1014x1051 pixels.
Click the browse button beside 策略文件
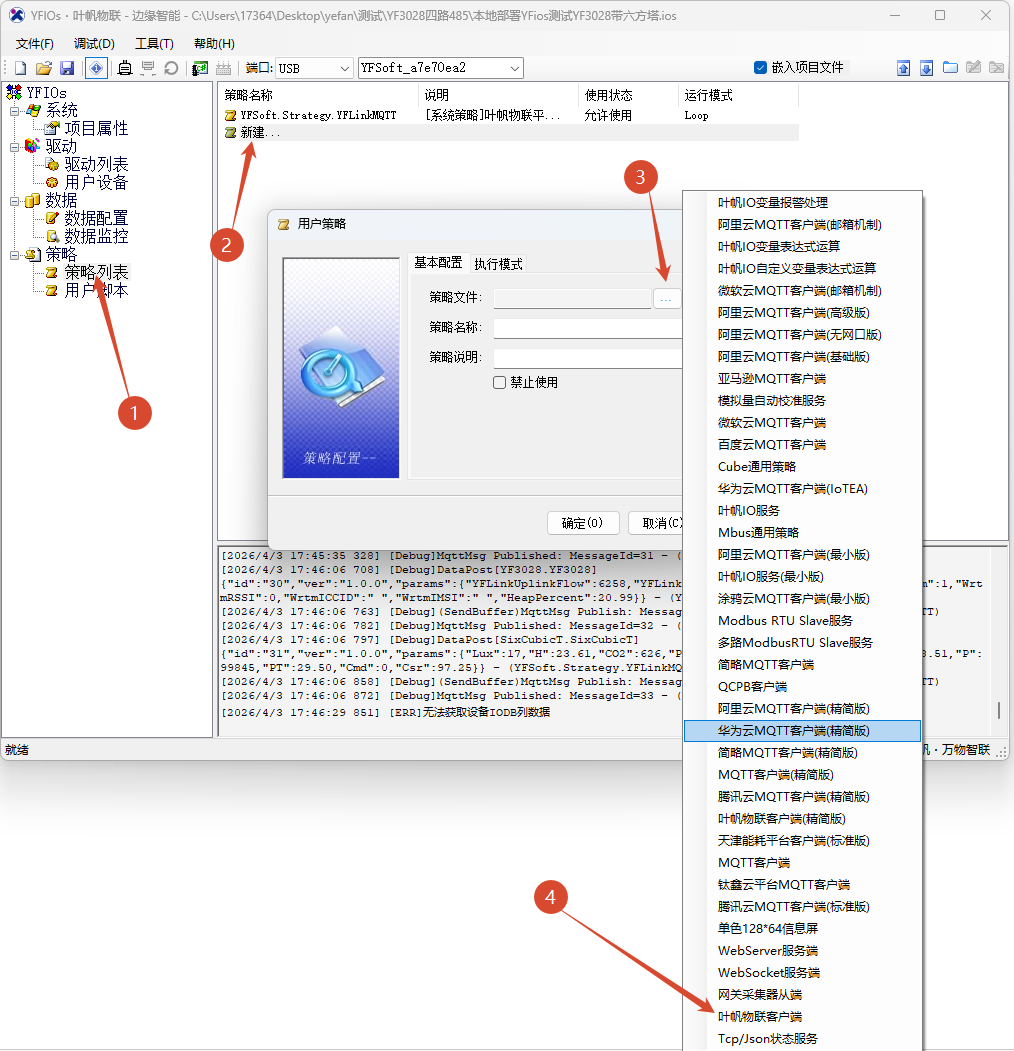click(667, 298)
